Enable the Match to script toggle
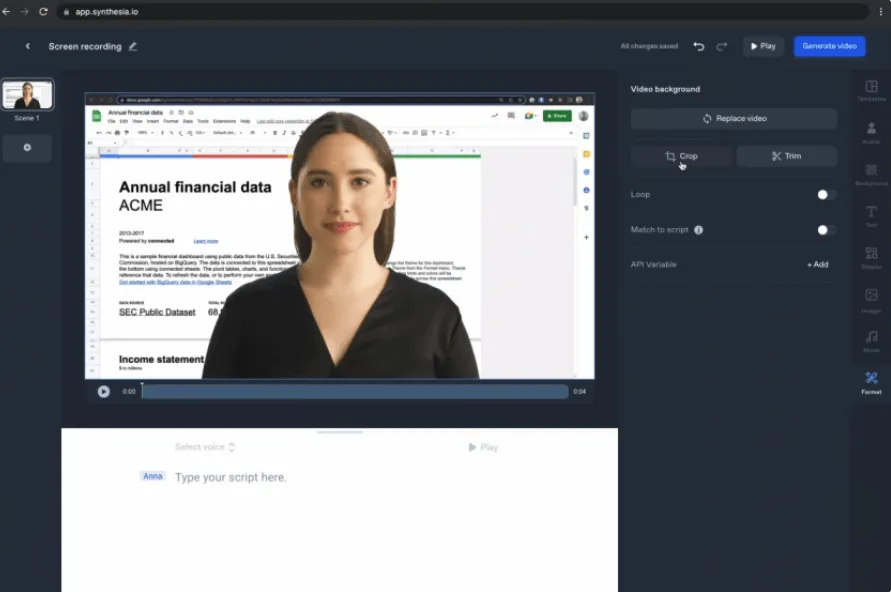 (x=826, y=230)
